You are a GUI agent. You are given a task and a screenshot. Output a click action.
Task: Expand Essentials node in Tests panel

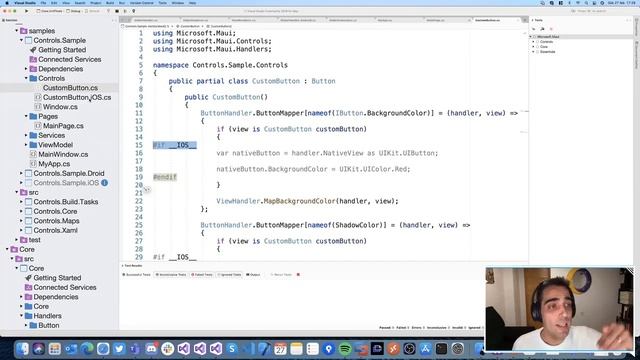tap(533, 52)
